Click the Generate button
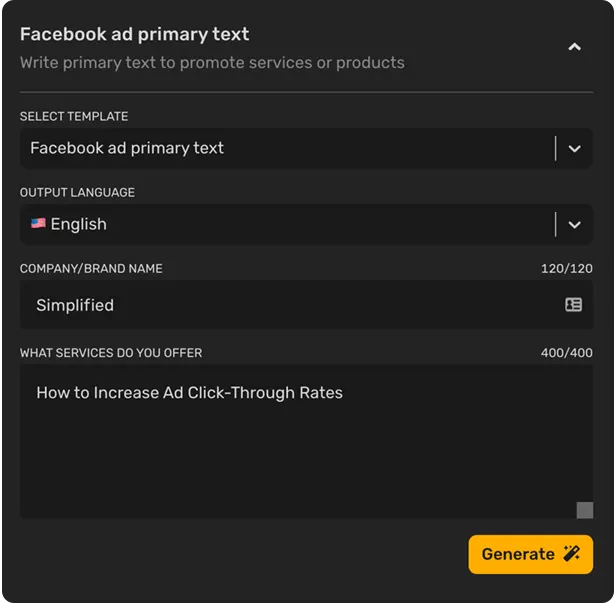The image size is (616, 606). [531, 554]
